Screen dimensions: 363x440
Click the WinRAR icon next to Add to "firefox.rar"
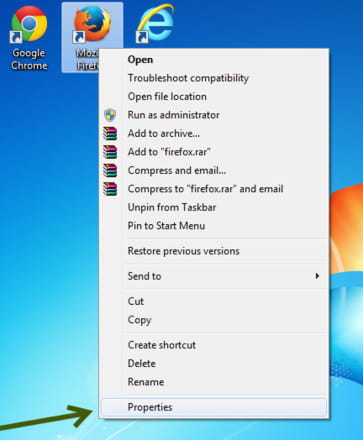[x=110, y=152]
